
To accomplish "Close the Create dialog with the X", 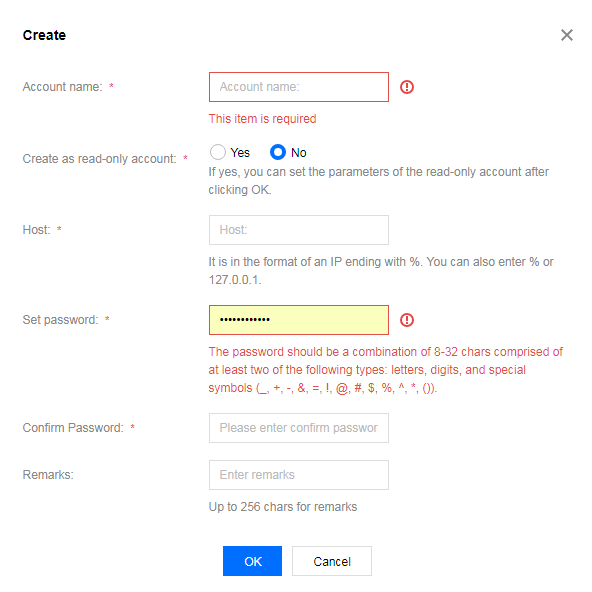I will pos(566,35).
